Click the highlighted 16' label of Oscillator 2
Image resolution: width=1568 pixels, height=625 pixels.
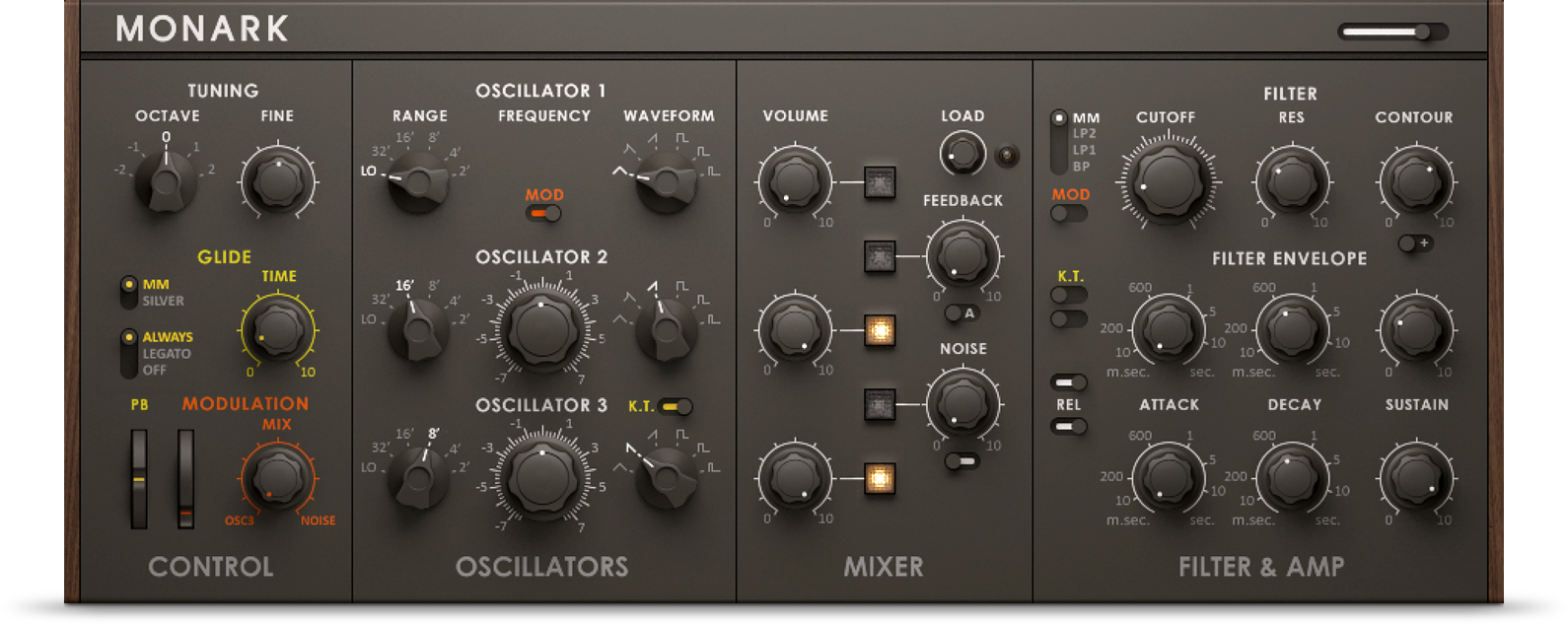(x=404, y=286)
